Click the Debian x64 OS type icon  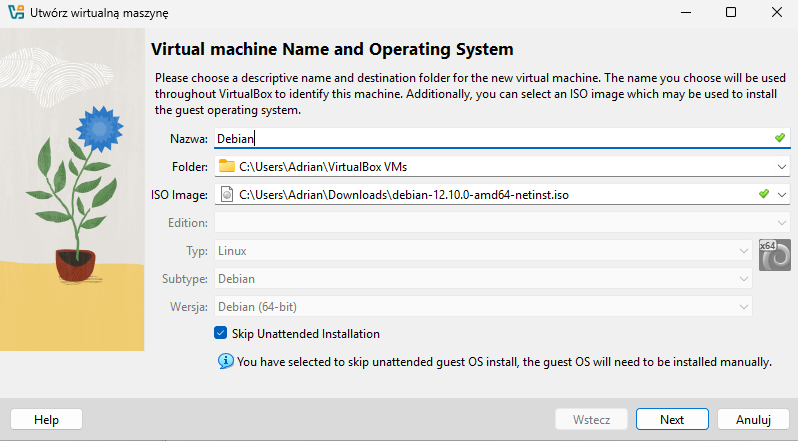(x=775, y=254)
